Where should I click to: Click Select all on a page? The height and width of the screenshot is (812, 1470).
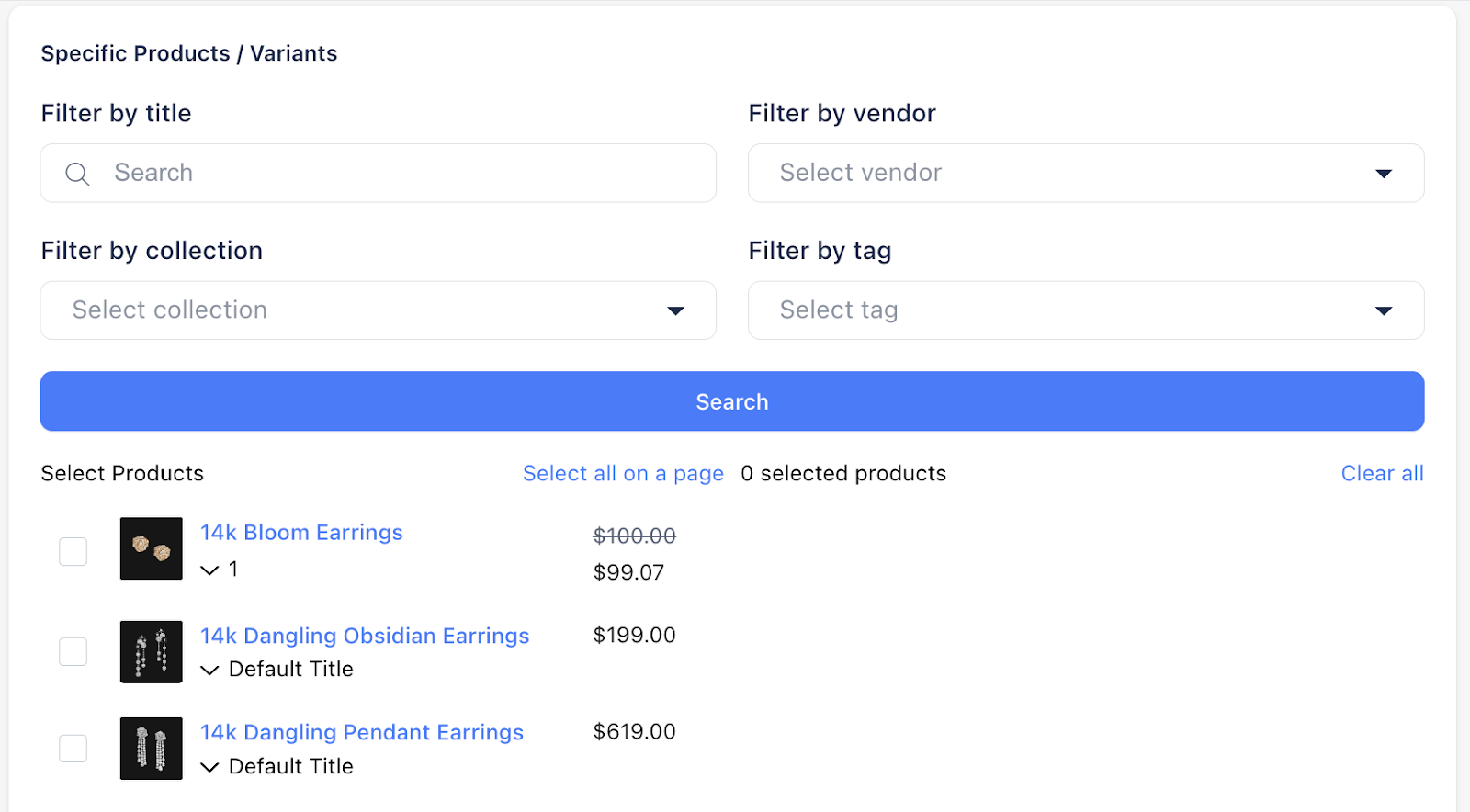[623, 474]
